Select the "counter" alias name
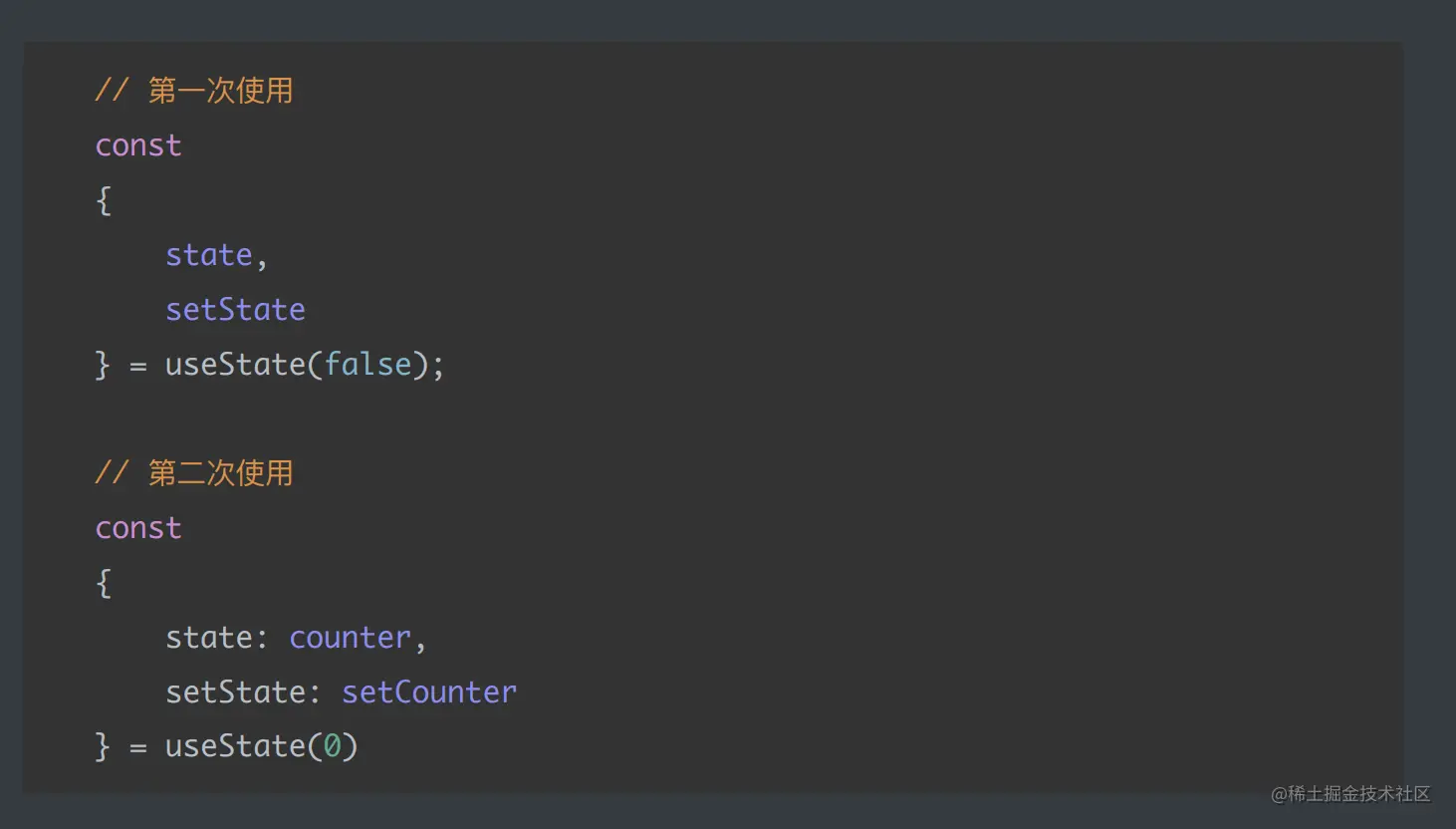This screenshot has height=829, width=1456. point(350,638)
